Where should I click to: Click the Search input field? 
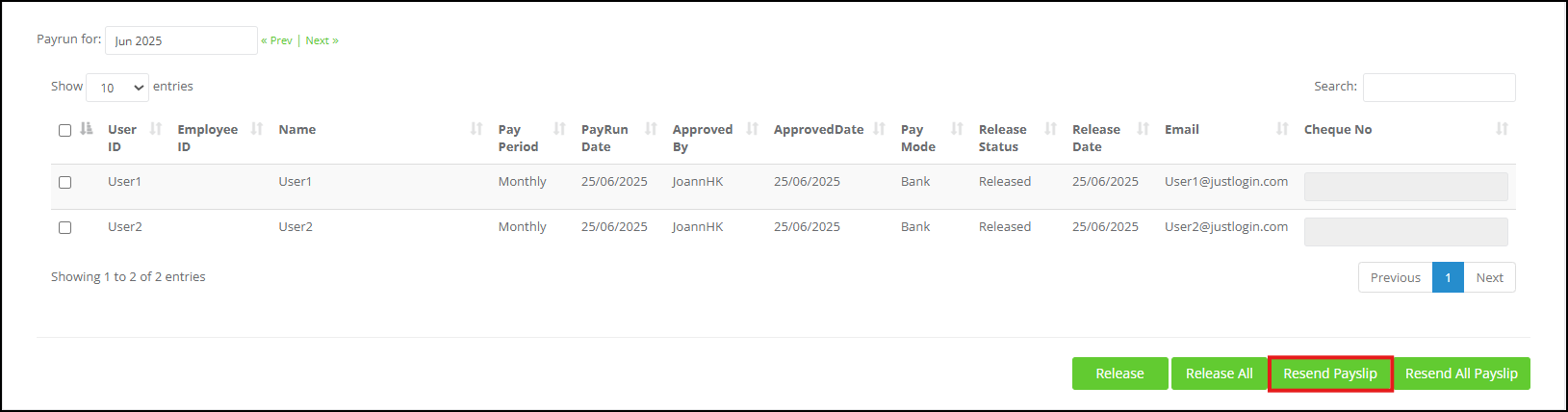(1439, 87)
